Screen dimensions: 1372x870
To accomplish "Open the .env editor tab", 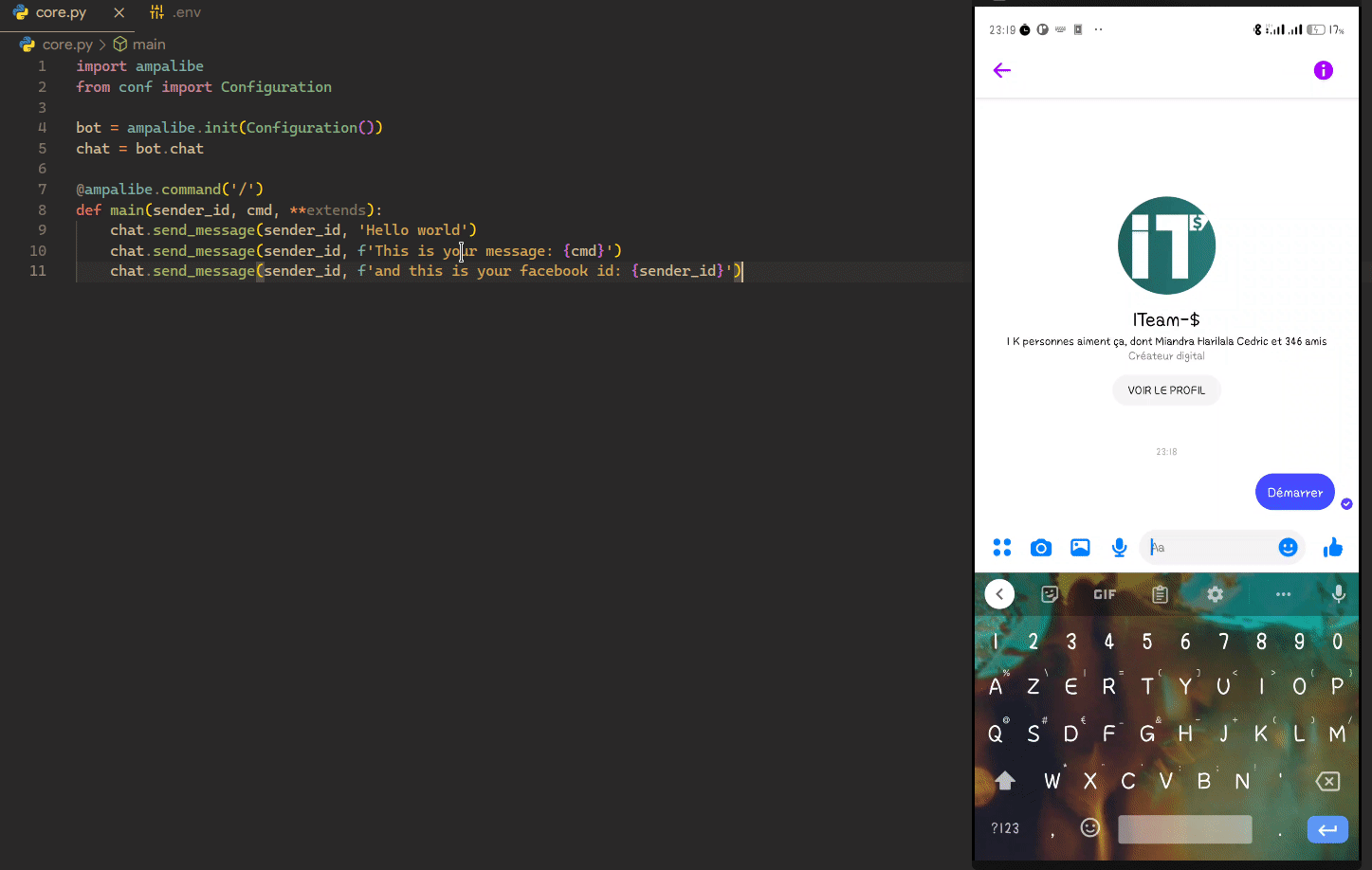I will point(176,12).
